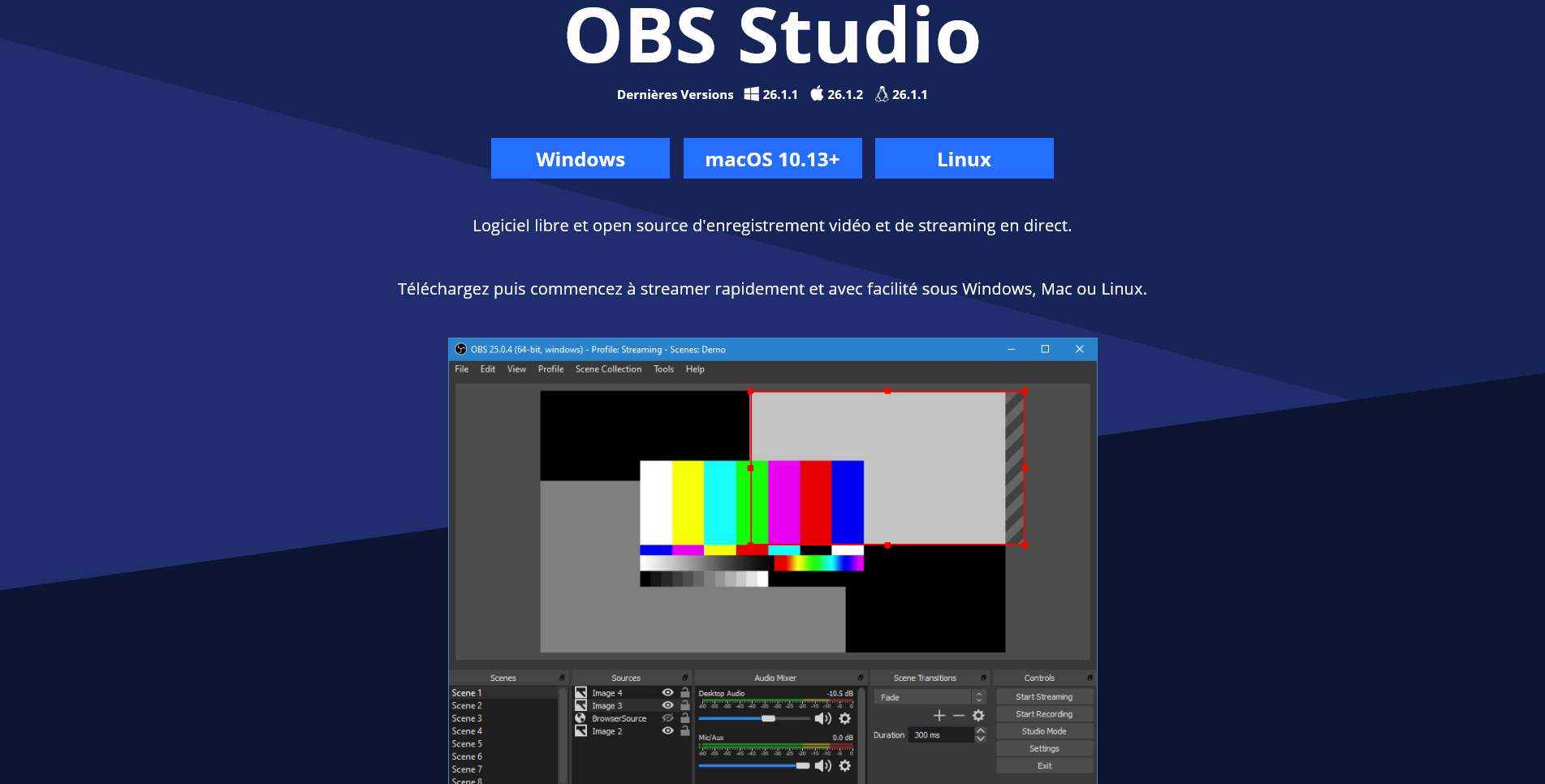This screenshot has width=1545, height=784.
Task: Click the 300 ms Duration field
Action: coord(940,734)
